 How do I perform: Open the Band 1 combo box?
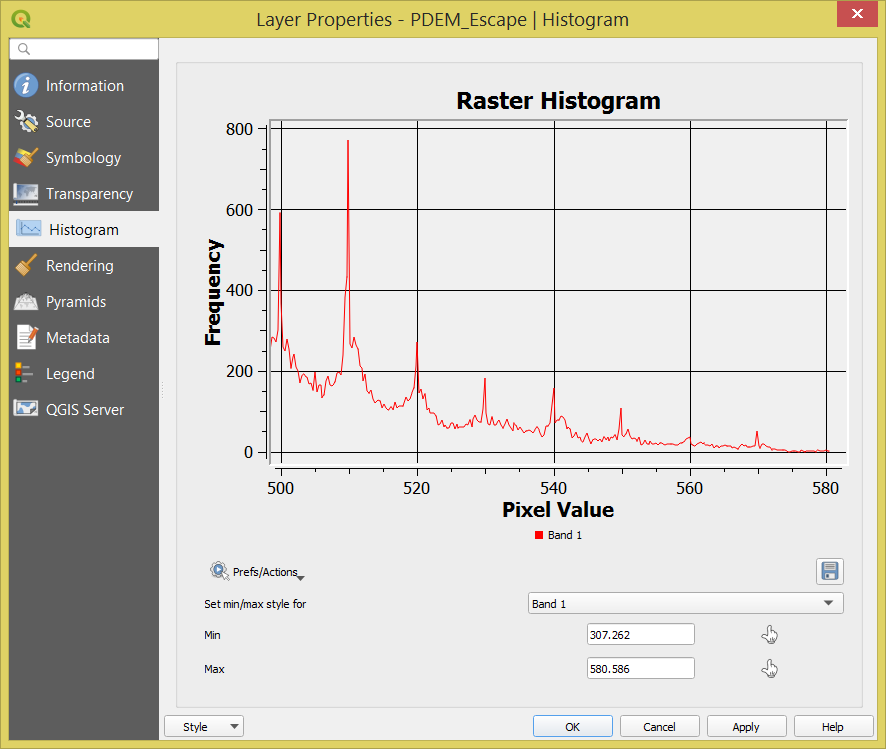685,603
